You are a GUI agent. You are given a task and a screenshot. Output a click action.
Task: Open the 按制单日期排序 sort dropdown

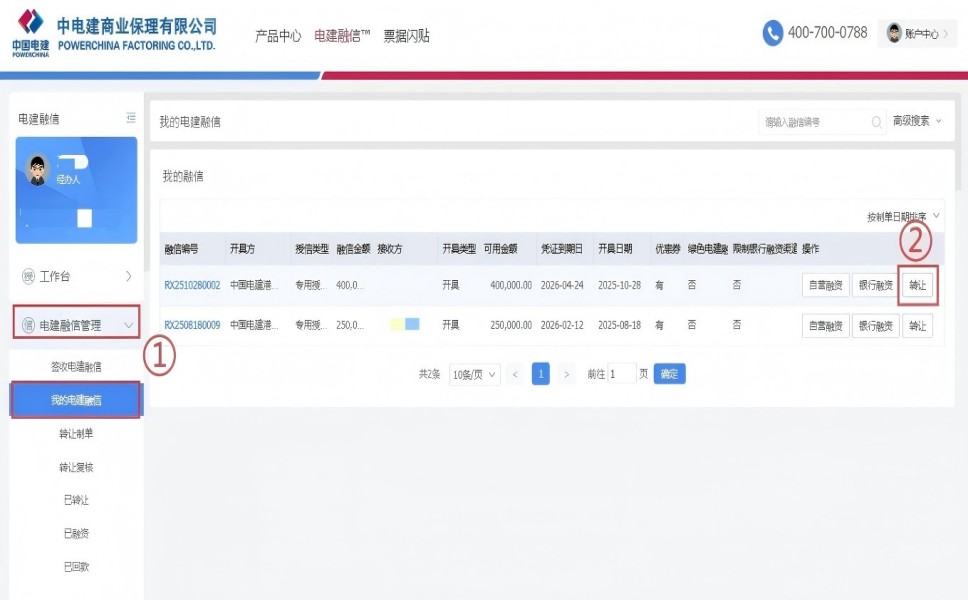coord(903,216)
